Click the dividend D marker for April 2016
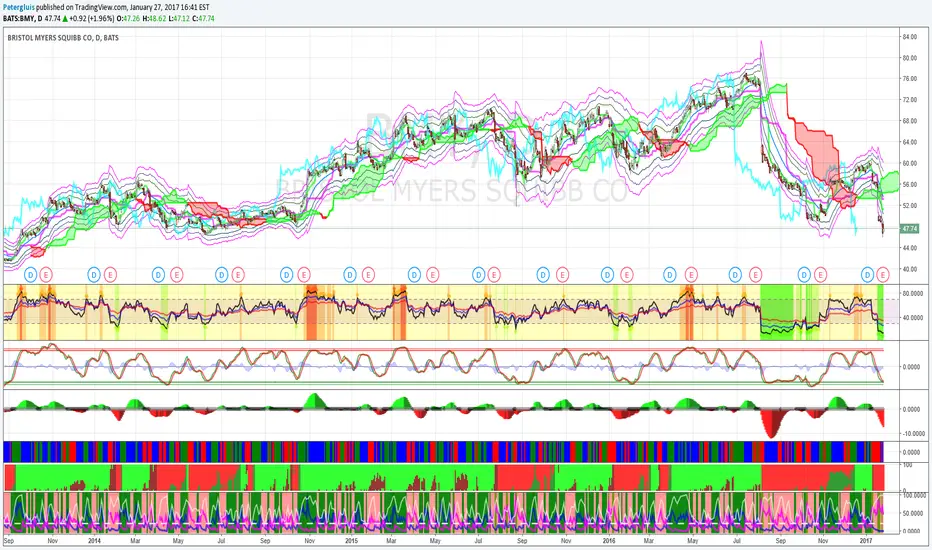932x550 pixels. tap(670, 275)
